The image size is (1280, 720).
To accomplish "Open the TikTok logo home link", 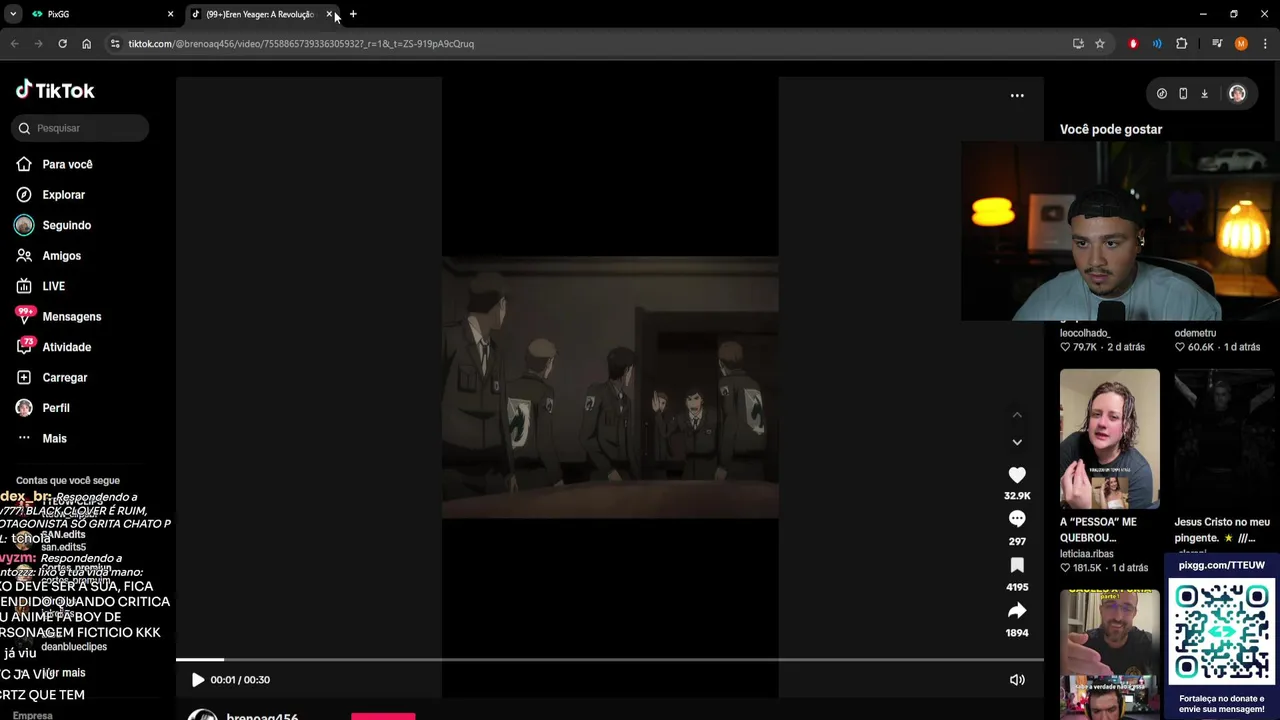I will 55,90.
